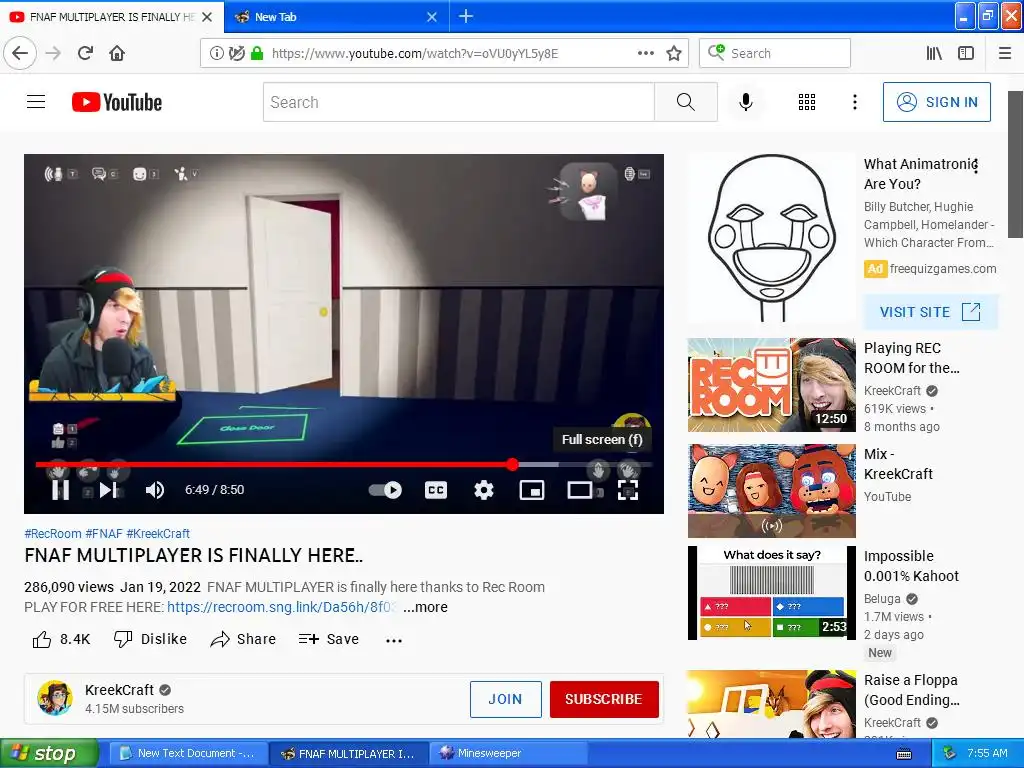
Task: Switch to the New Tab tab
Action: tap(327, 17)
